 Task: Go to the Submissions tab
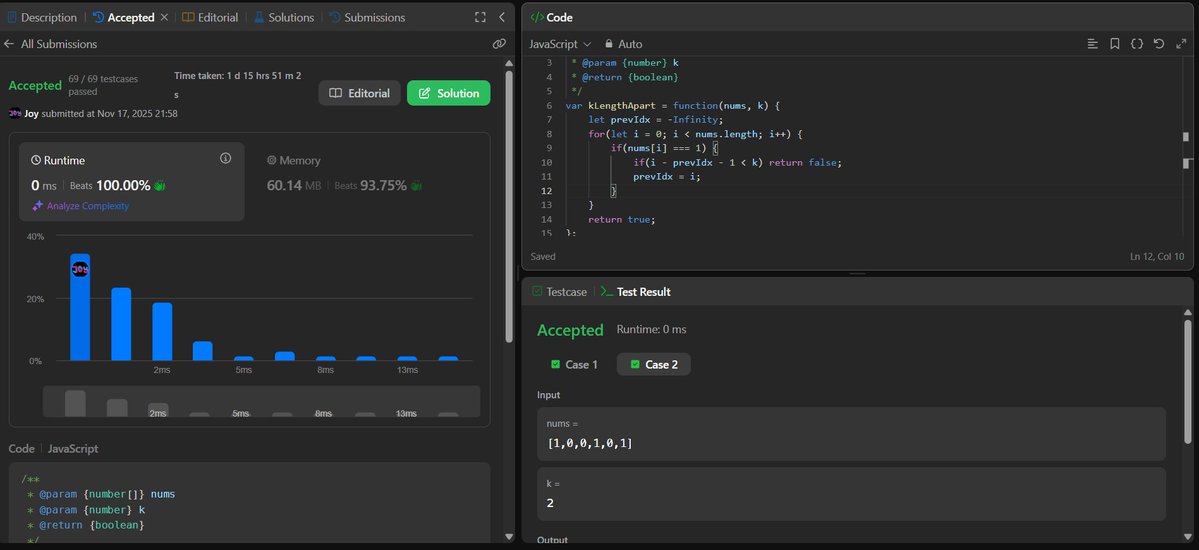(x=367, y=17)
